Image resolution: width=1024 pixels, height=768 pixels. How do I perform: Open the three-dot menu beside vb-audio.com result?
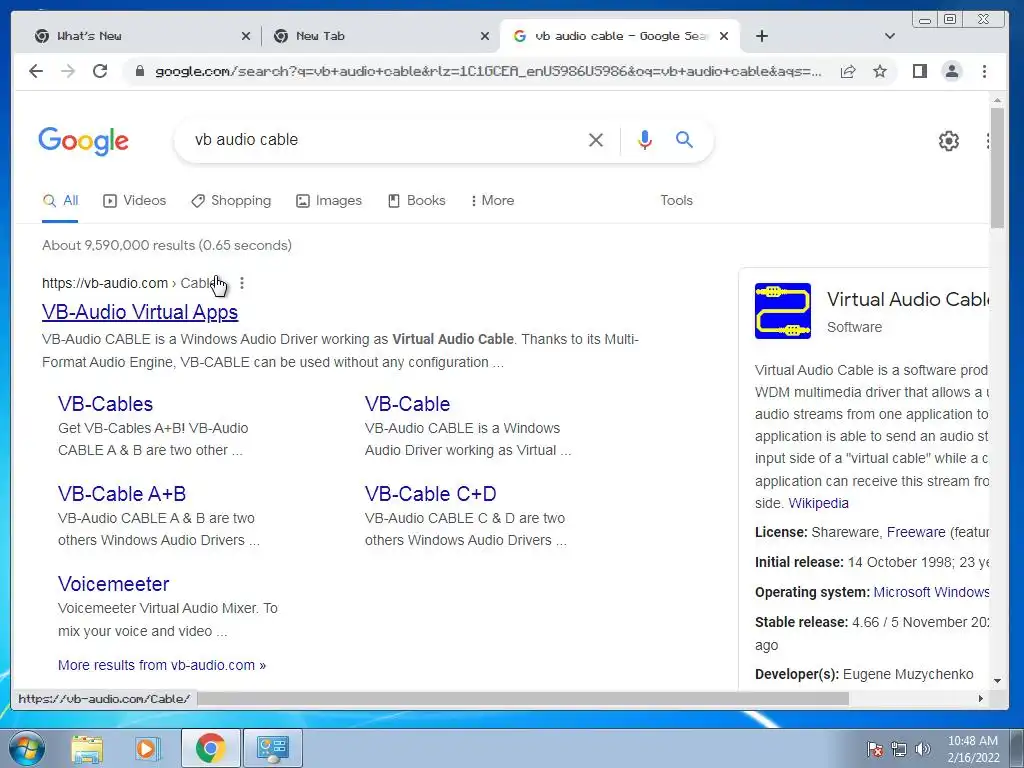(x=242, y=283)
